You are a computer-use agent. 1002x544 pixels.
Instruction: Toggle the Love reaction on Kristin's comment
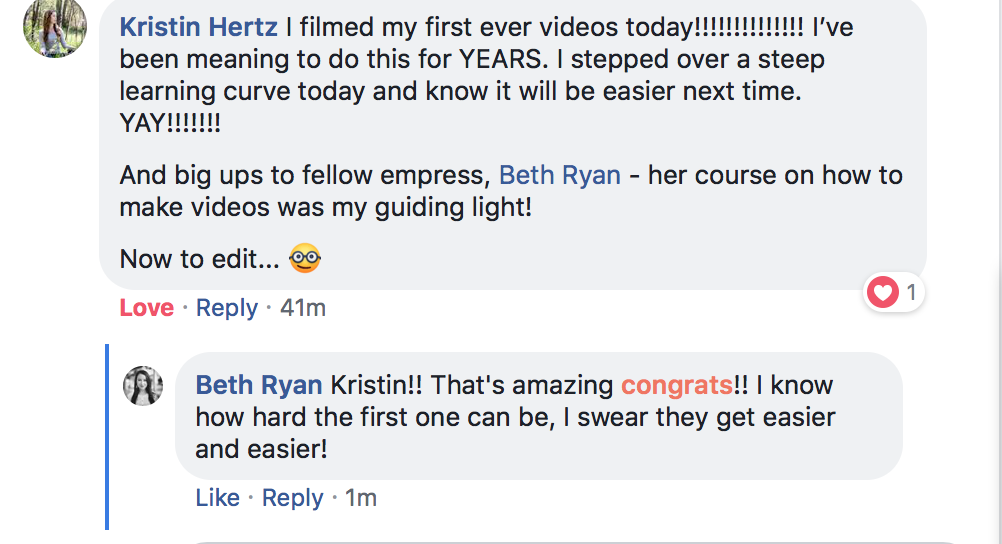pyautogui.click(x=147, y=308)
